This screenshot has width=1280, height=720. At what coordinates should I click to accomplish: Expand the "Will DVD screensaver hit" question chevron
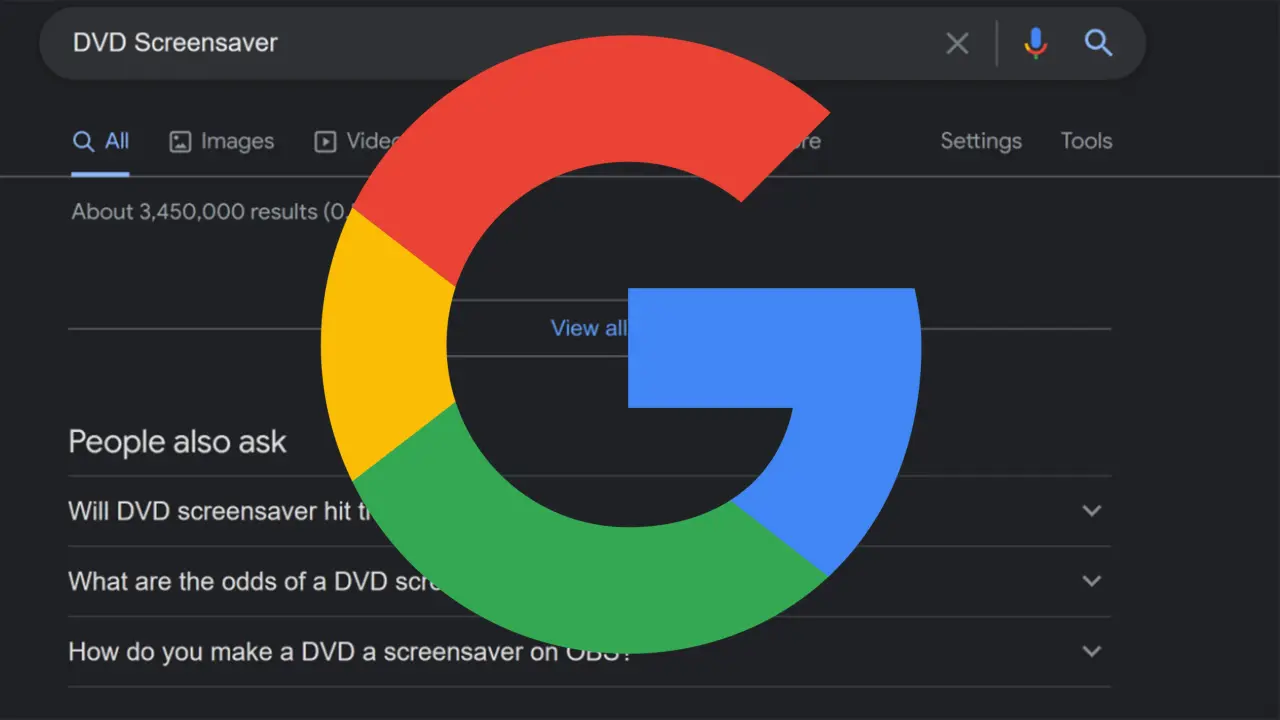click(x=1091, y=511)
